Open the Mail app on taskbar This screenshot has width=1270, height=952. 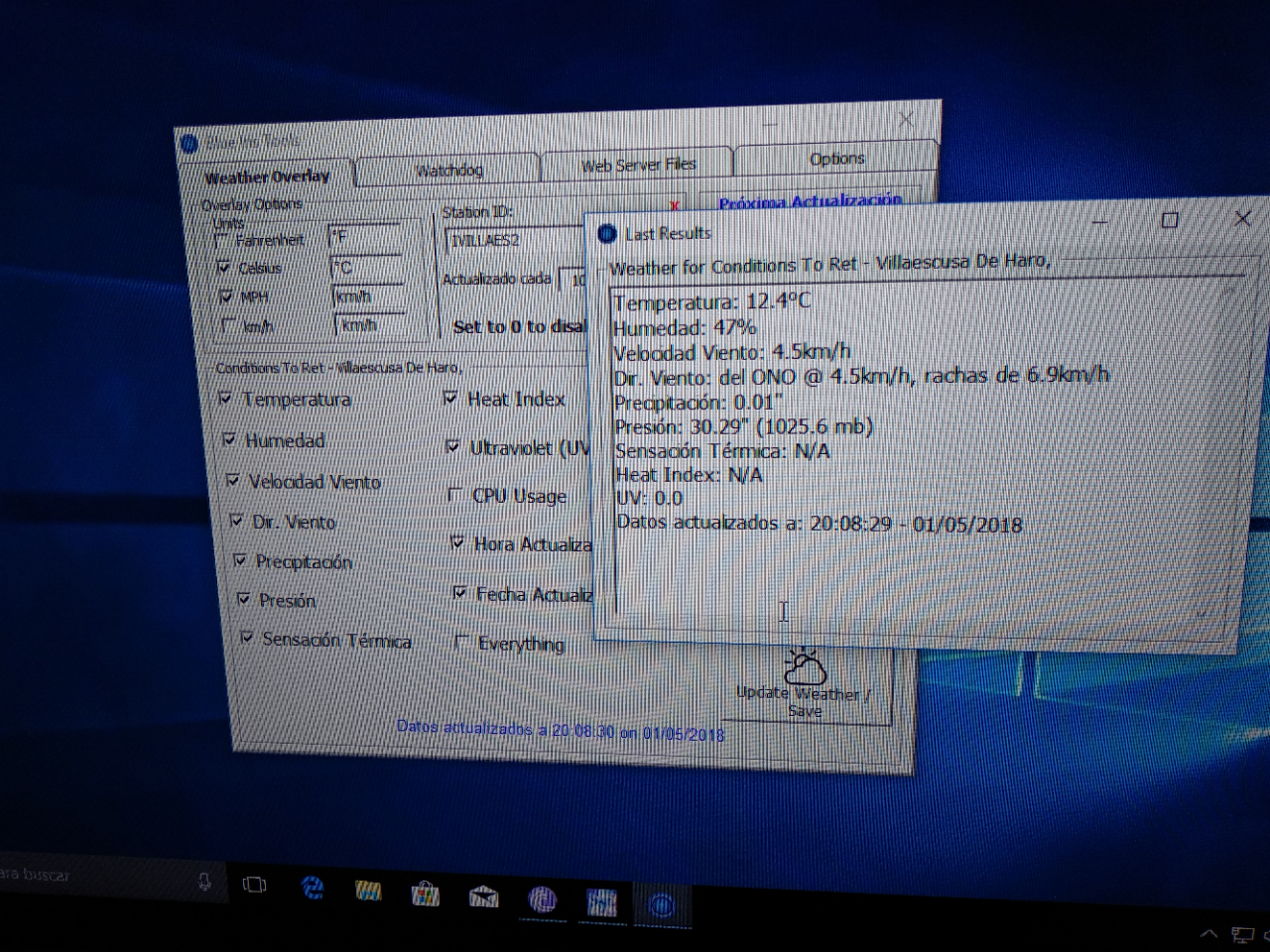click(484, 897)
